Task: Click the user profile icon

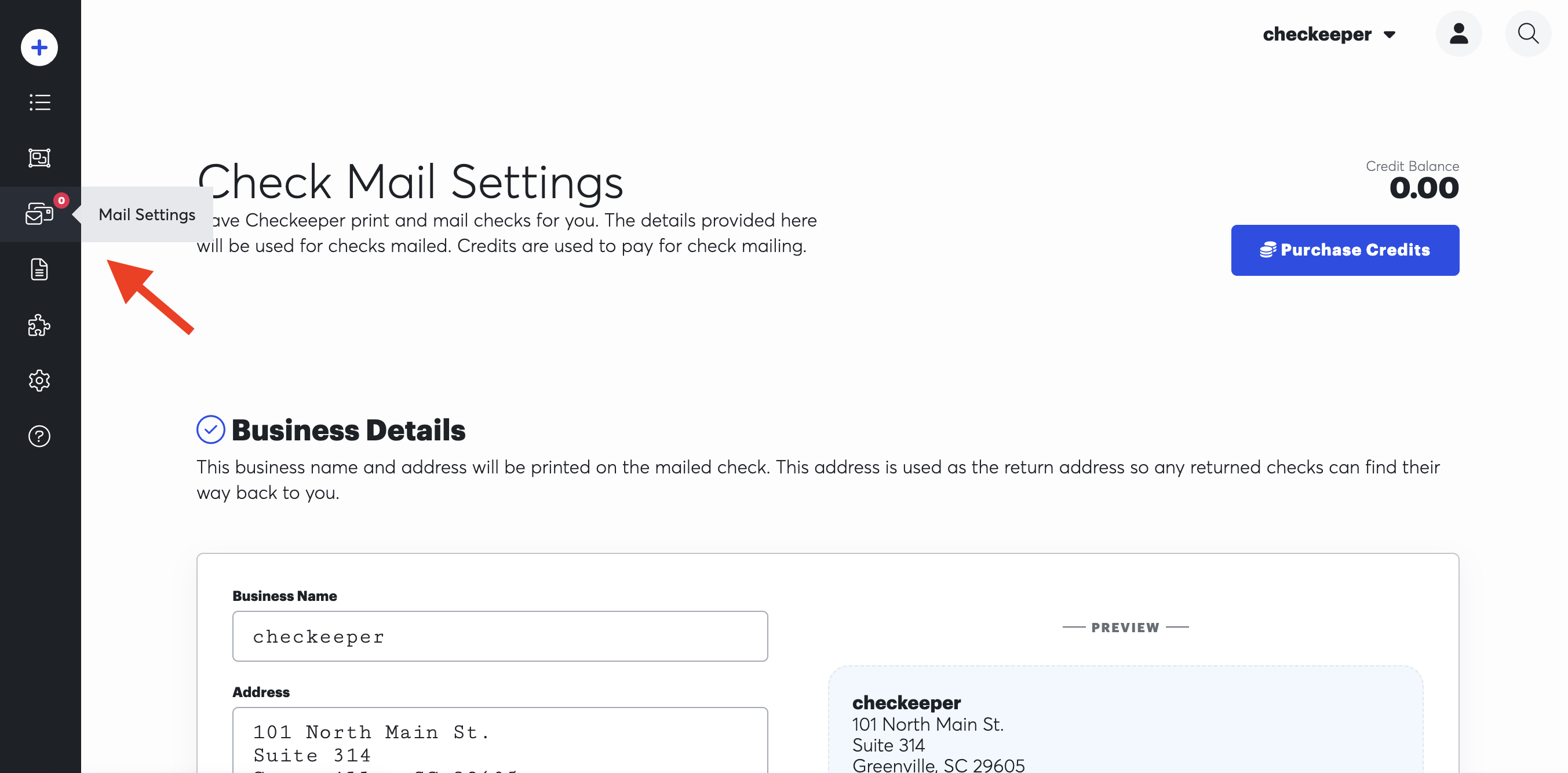Action: click(x=1458, y=34)
